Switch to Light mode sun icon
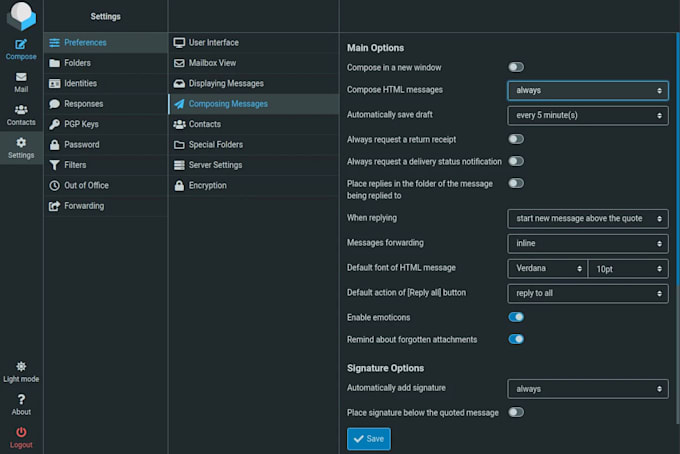 click(21, 366)
